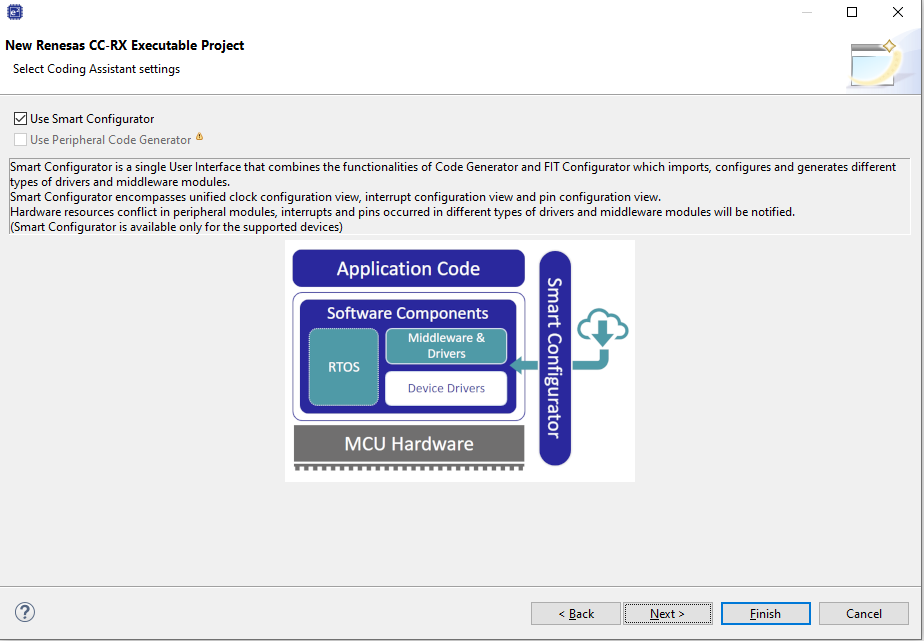
Task: Click the 'New Renesas CC-RX Executable Project' title
Action: pyautogui.click(x=125, y=45)
